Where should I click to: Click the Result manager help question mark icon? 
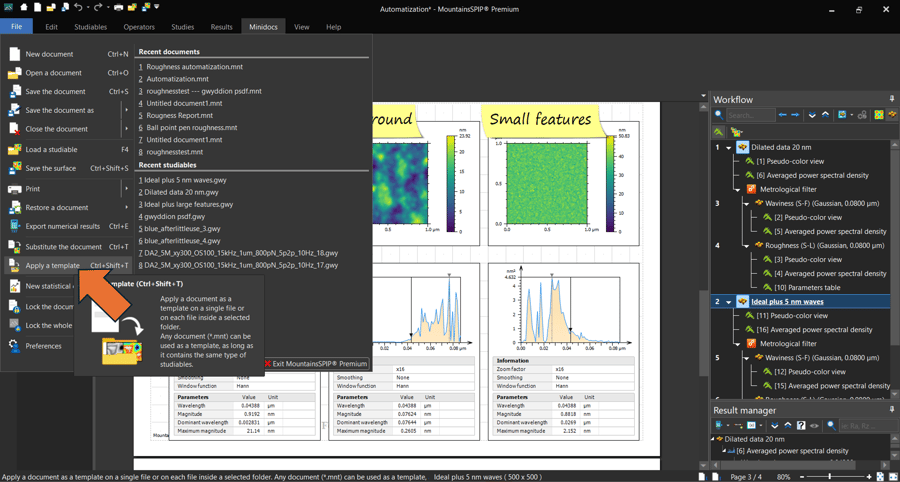801,425
